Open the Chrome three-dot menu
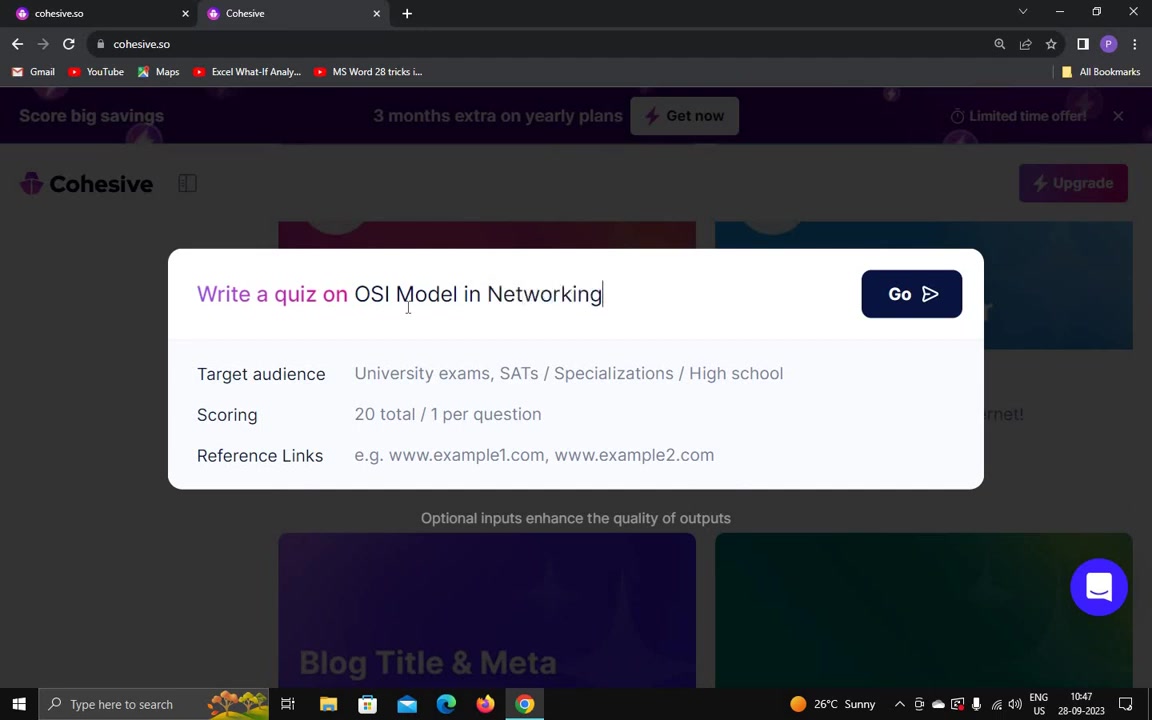This screenshot has width=1152, height=720. (x=1134, y=44)
